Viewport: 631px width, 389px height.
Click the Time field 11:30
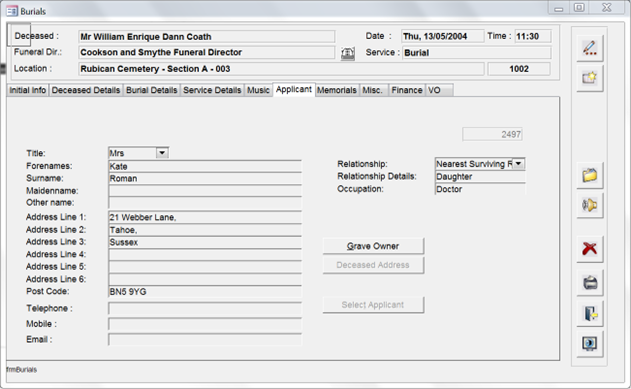tap(533, 36)
